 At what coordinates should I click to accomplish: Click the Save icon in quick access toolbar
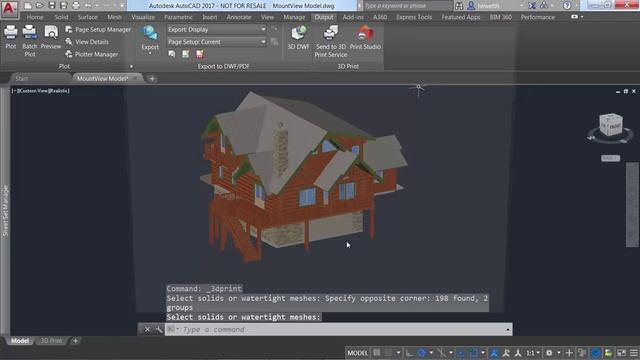click(x=52, y=6)
